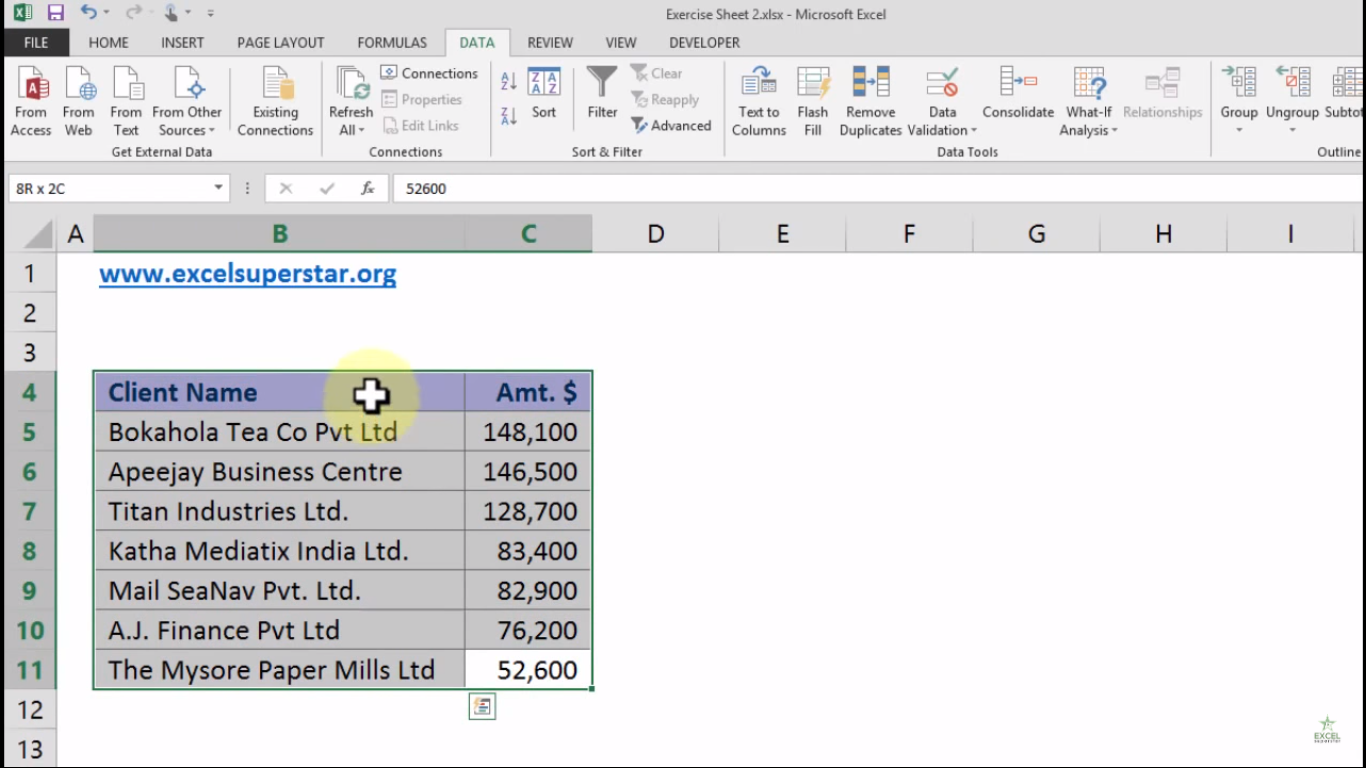The image size is (1366, 768).
Task: Select cell The Mysore Paper Mills Ltd
Action: pyautogui.click(x=279, y=670)
